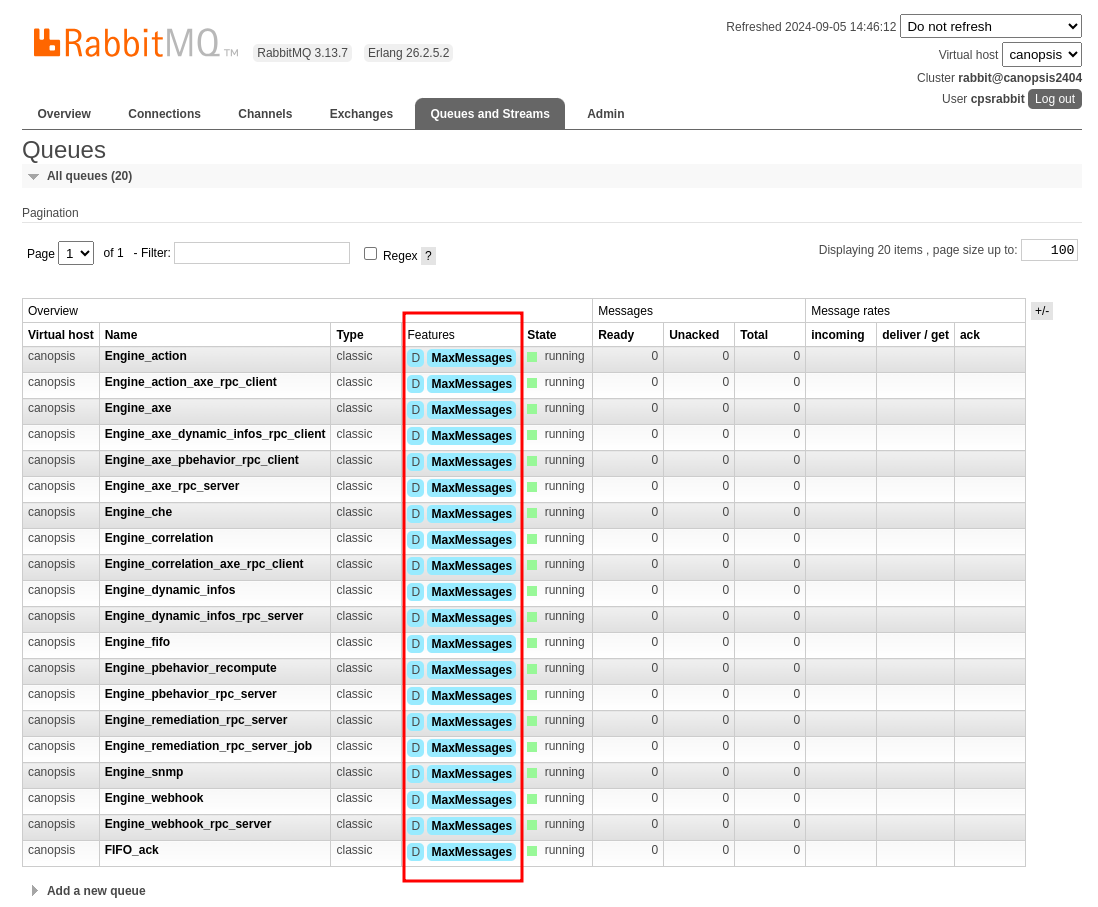Click MaxMessages badge for Engine_dynamic_infos

[x=471, y=592]
